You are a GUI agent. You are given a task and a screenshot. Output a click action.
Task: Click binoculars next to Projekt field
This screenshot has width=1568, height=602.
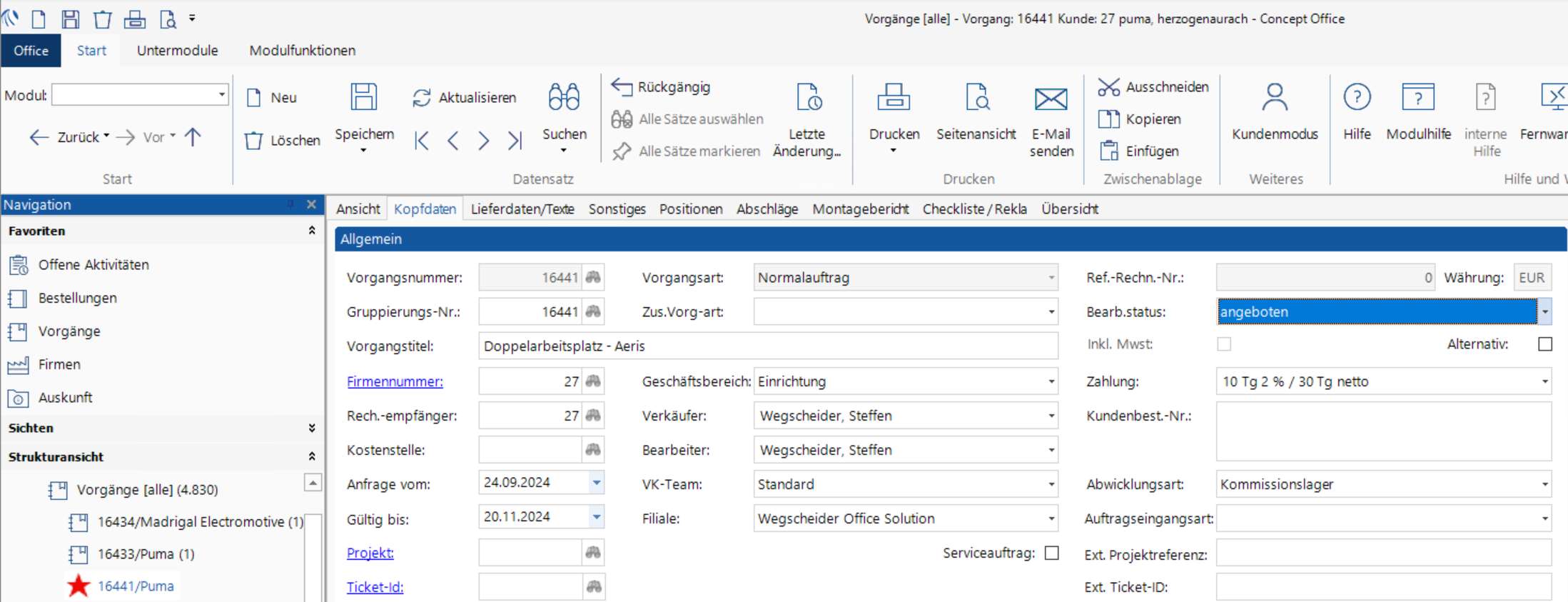(593, 553)
